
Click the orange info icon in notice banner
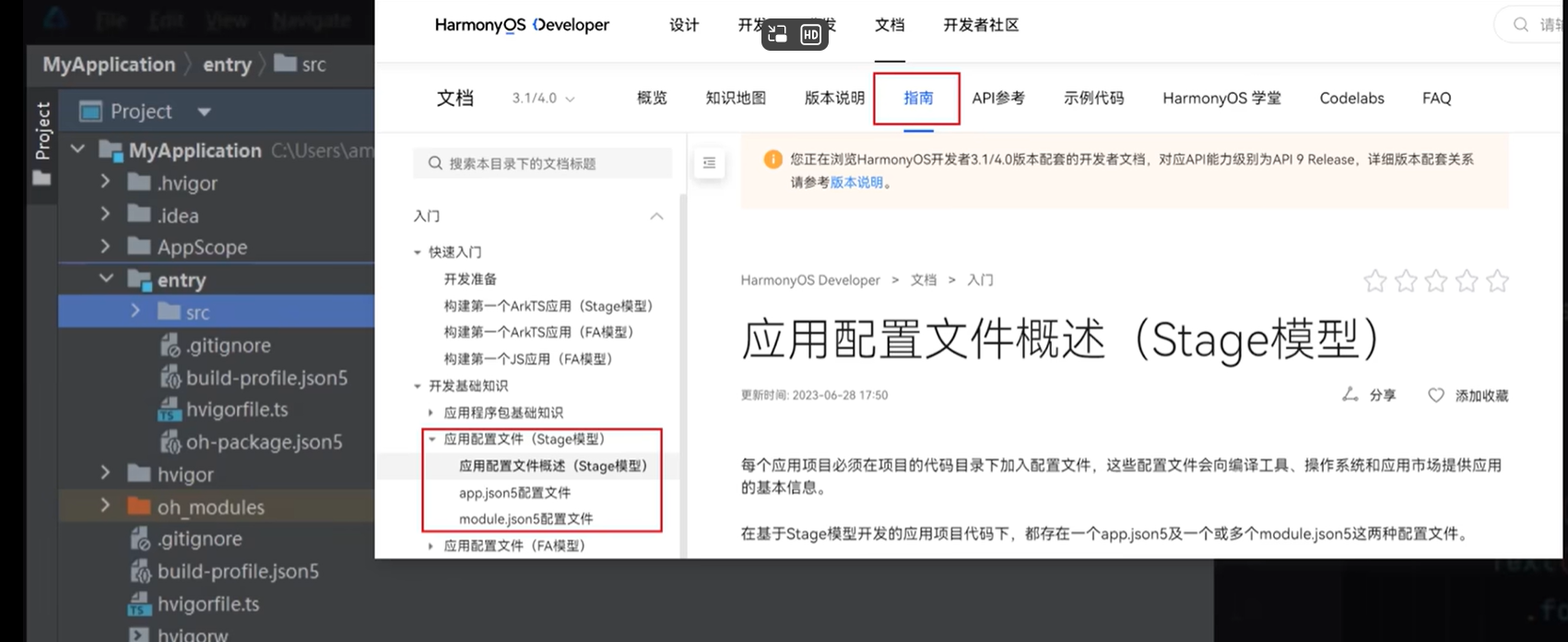tap(772, 160)
